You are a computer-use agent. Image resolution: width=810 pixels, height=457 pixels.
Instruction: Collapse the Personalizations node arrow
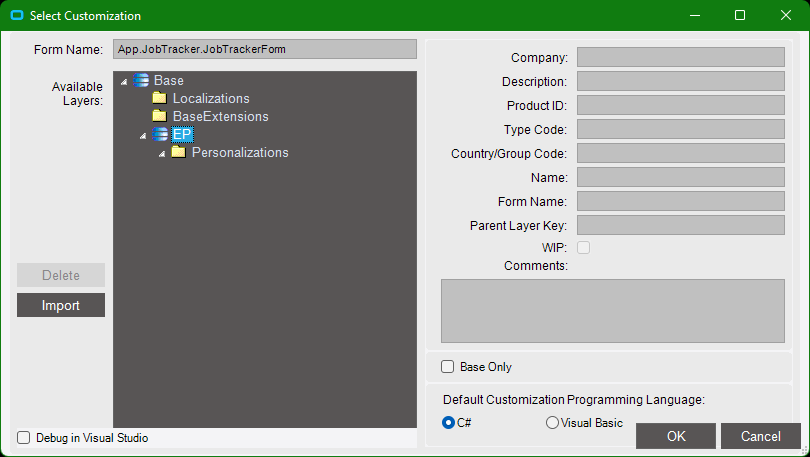click(x=162, y=154)
